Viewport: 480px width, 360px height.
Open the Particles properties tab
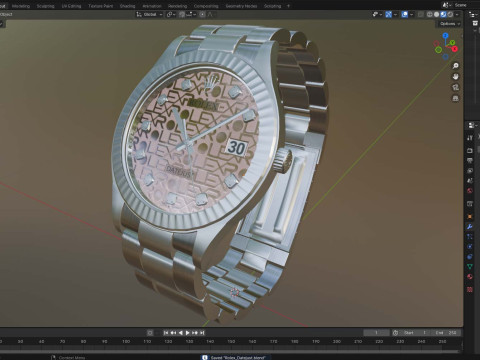[470, 237]
